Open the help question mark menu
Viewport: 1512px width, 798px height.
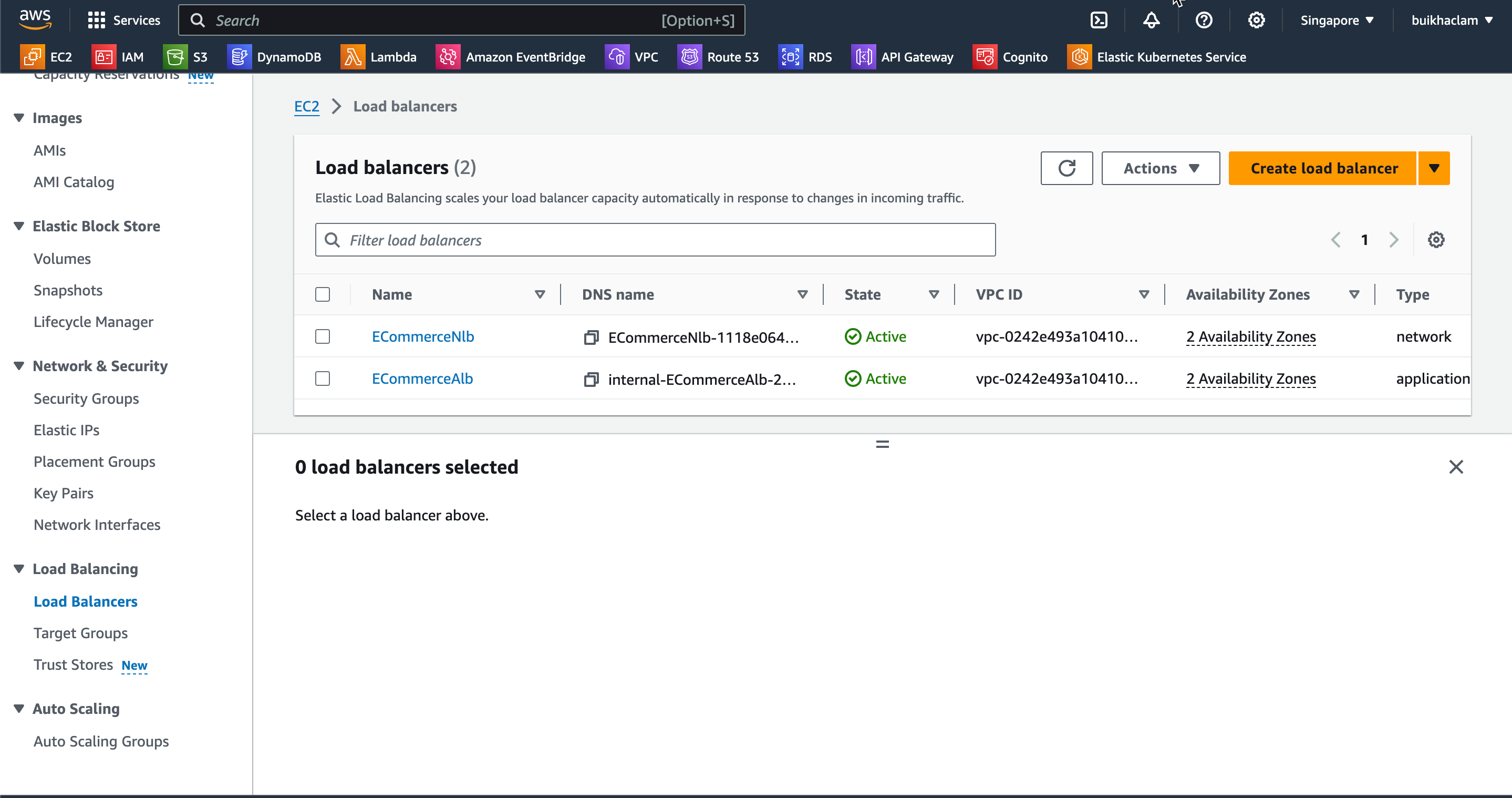(x=1203, y=21)
